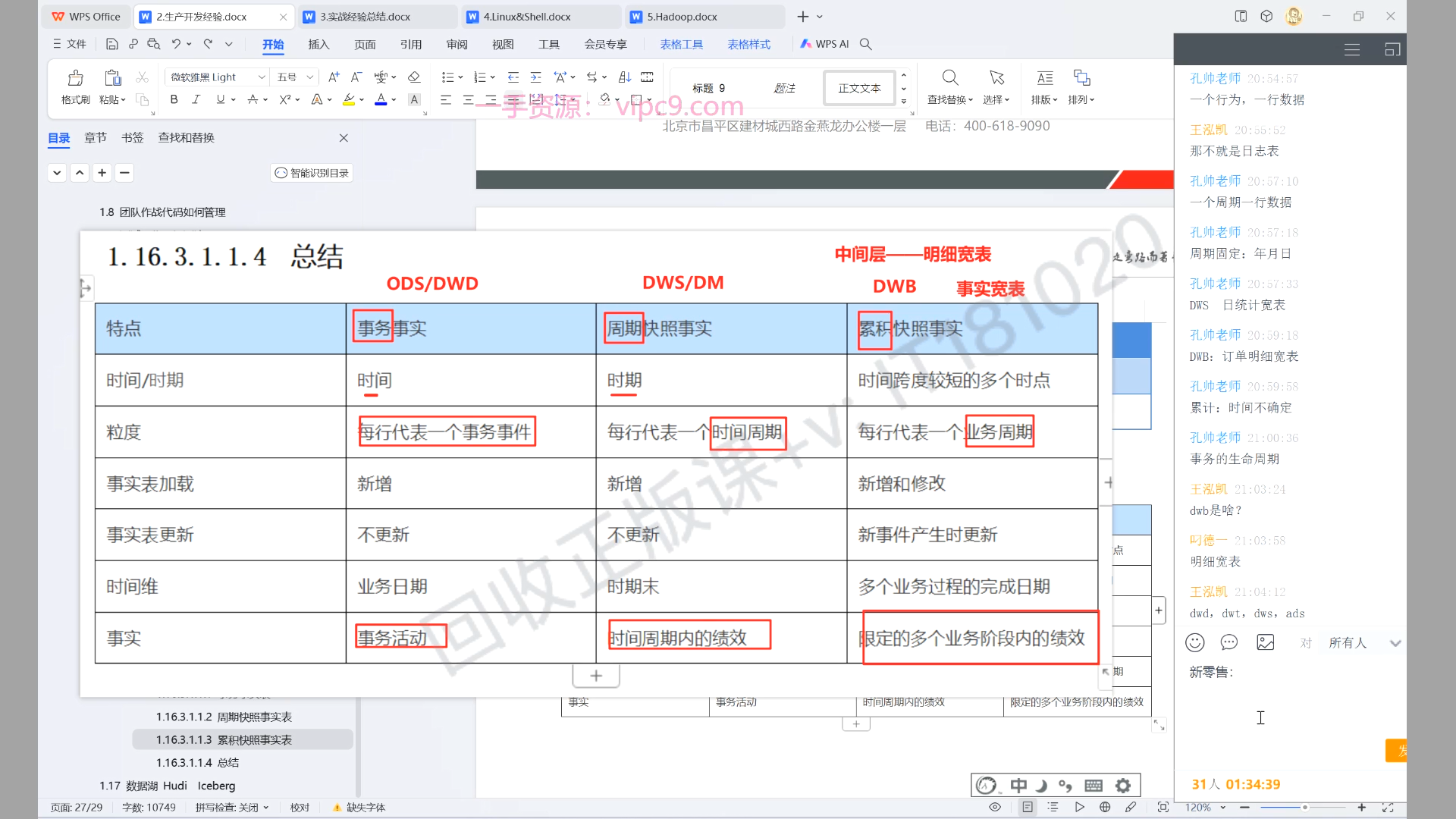1456x819 pixels.
Task: Click the sort text icon in ribbon
Action: pos(624,77)
